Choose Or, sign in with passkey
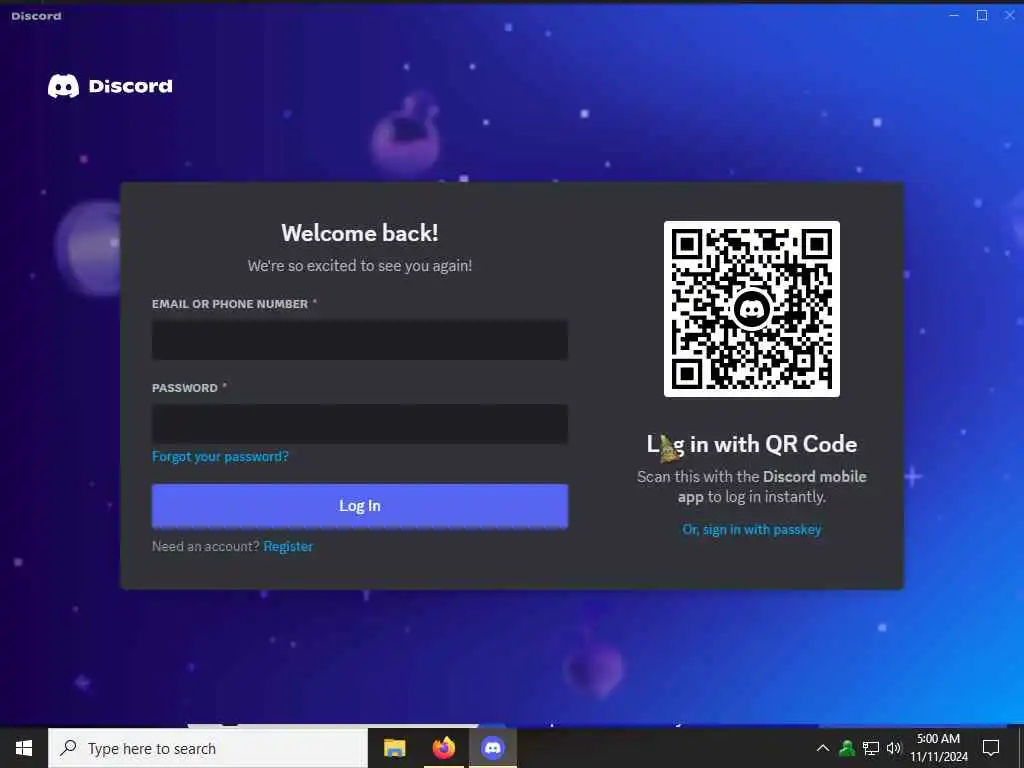Image resolution: width=1024 pixels, height=768 pixels. (x=752, y=530)
